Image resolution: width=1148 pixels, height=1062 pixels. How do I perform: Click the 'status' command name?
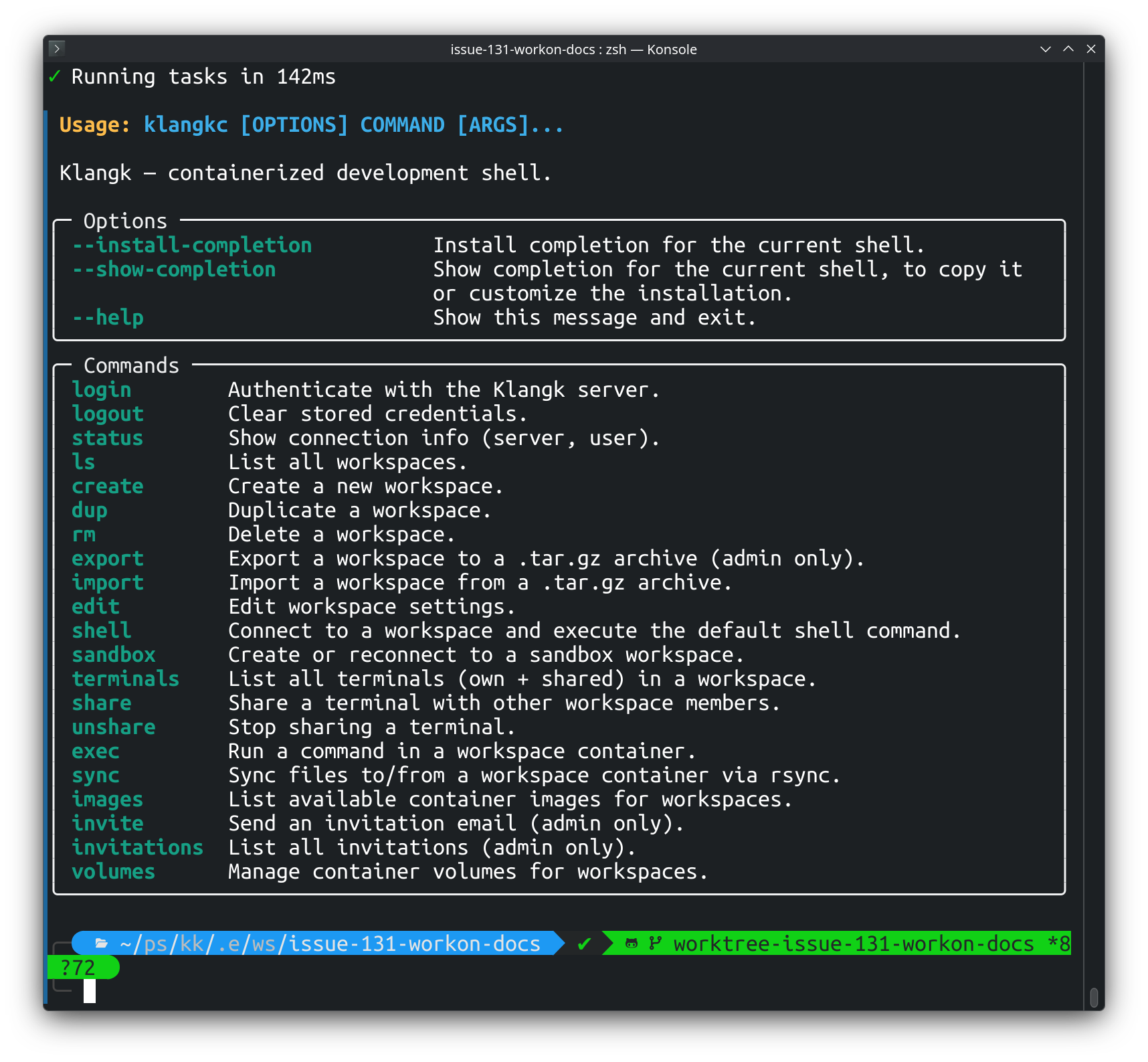pyautogui.click(x=108, y=438)
